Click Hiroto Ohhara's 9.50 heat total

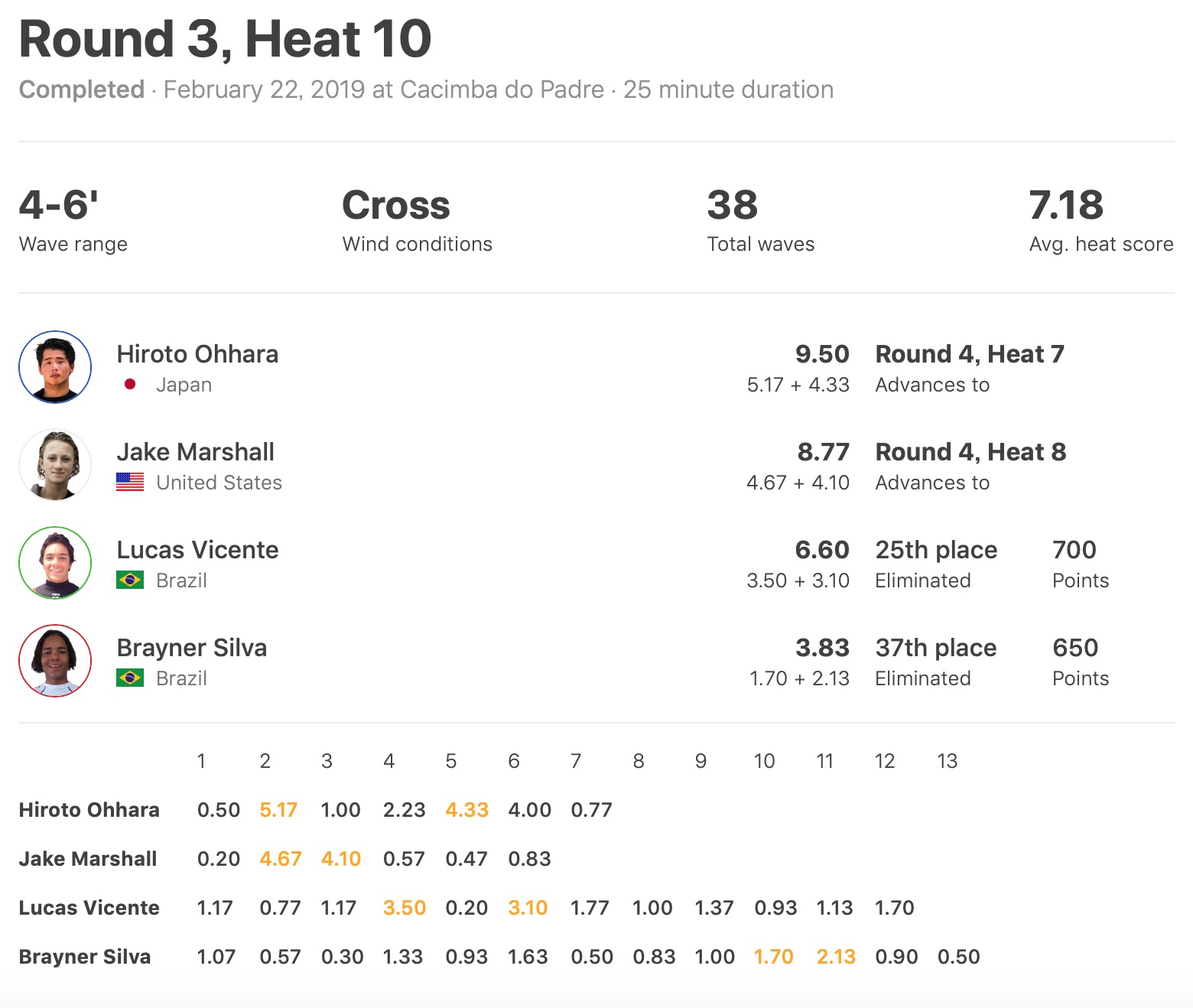click(x=822, y=354)
